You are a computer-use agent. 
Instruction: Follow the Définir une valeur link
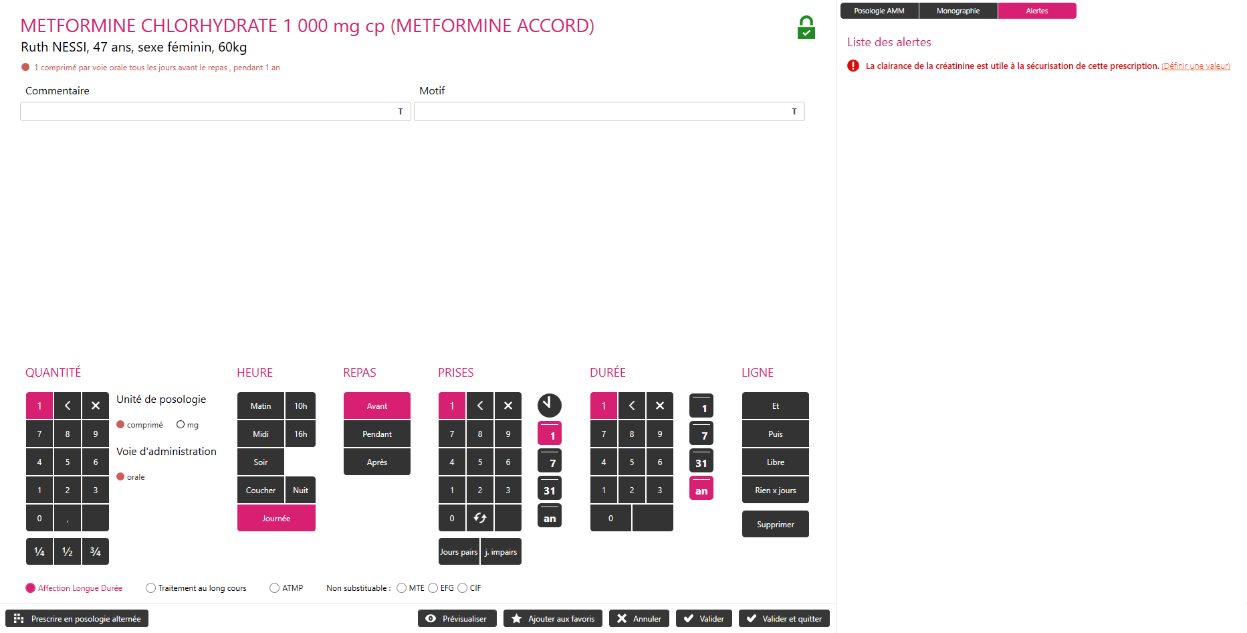1195,66
